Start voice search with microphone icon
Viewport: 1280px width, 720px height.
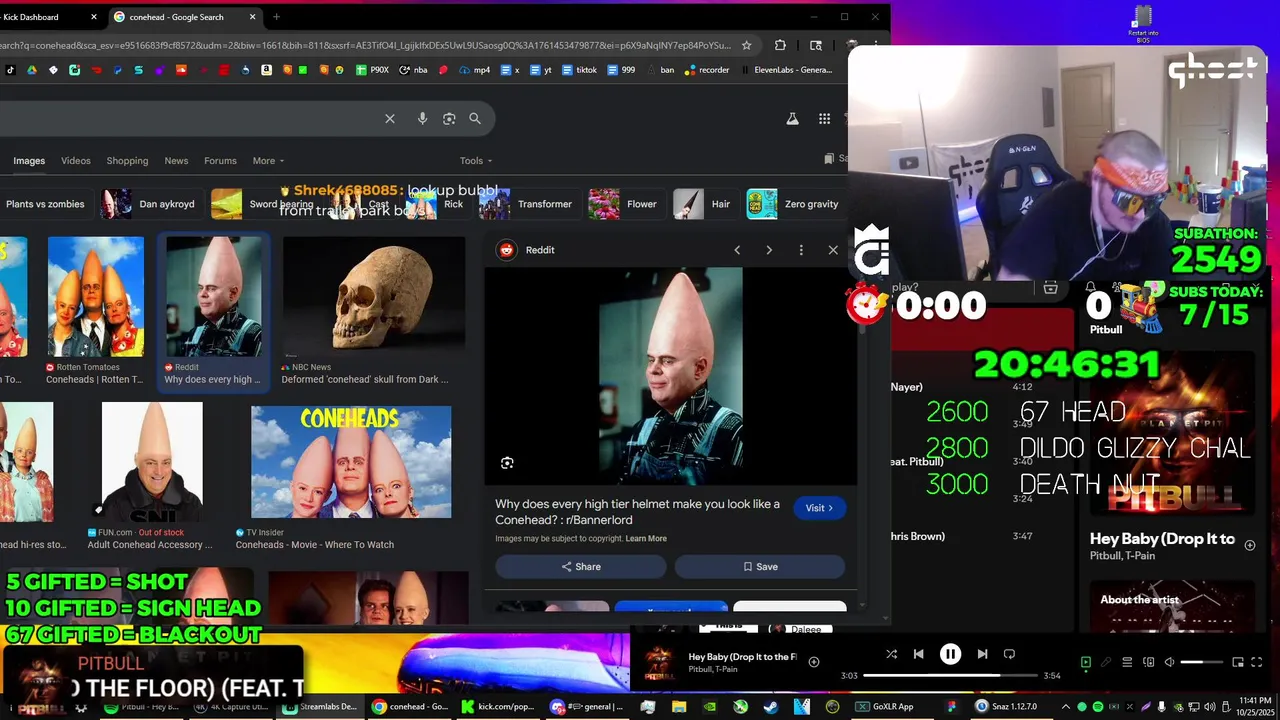click(x=422, y=119)
